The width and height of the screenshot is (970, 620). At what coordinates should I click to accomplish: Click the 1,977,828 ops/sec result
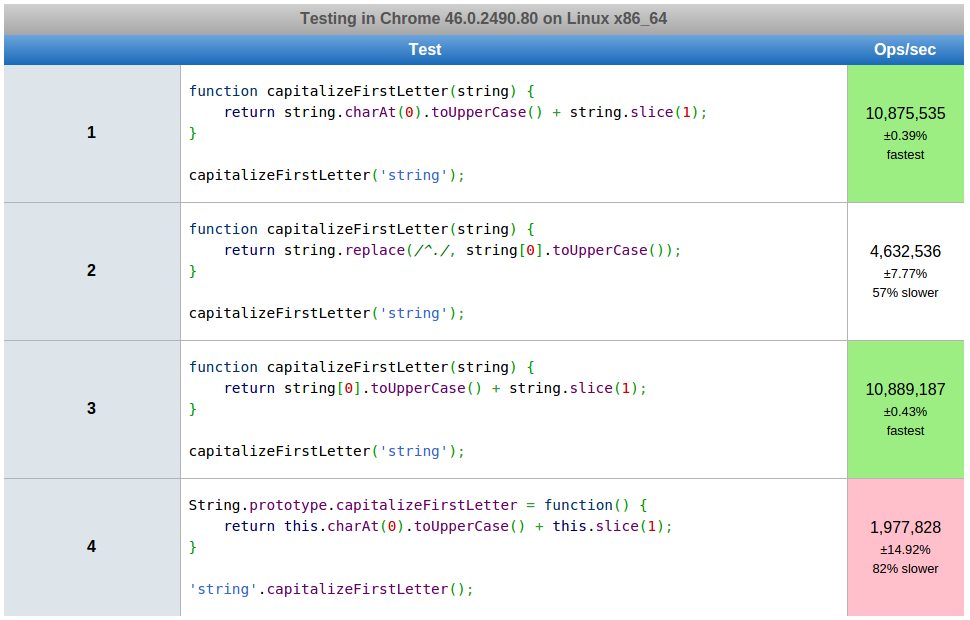(905, 528)
